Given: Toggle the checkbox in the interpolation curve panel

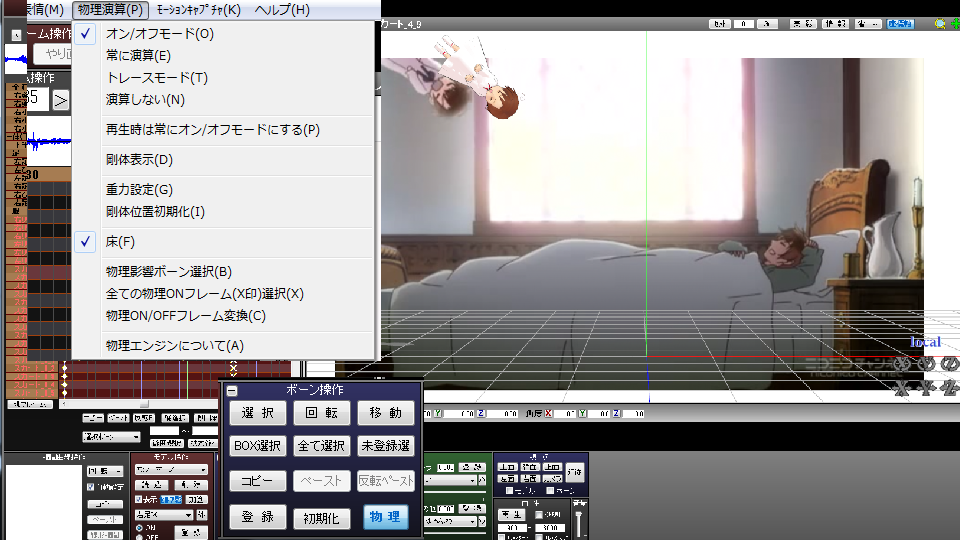Looking at the screenshot, I should (x=91, y=487).
